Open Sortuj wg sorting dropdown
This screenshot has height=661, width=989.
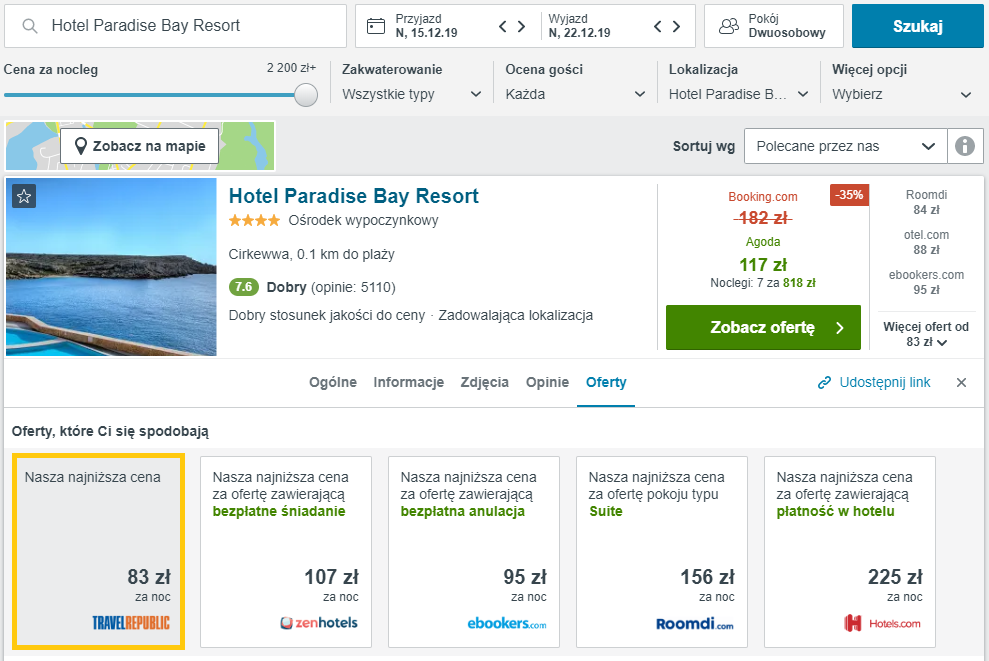(x=845, y=146)
